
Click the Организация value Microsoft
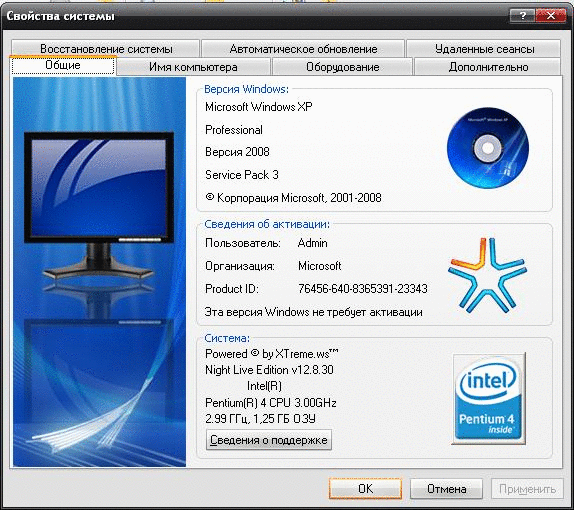pos(320,266)
